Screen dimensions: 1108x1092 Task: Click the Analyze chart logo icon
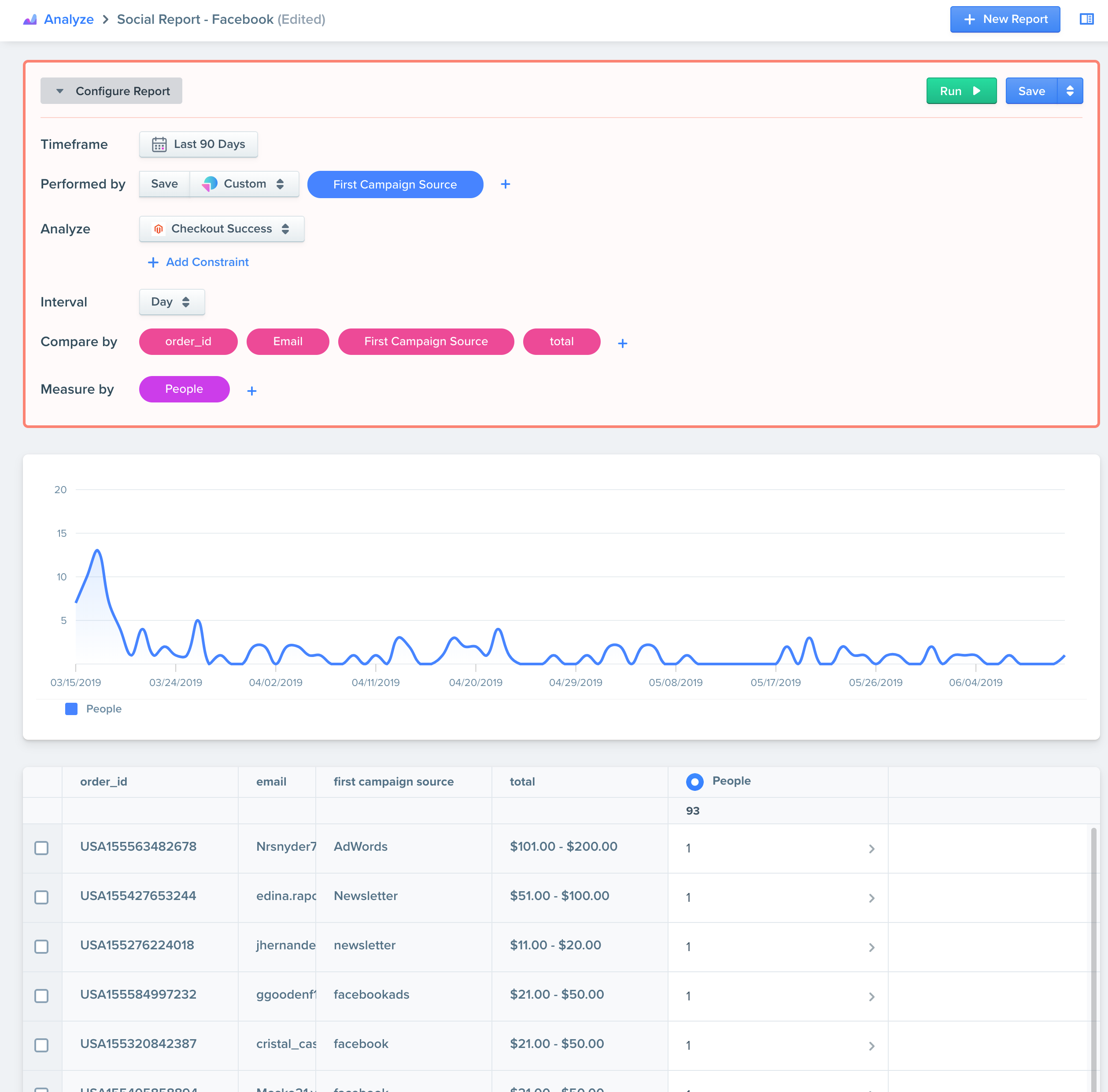pyautogui.click(x=30, y=19)
